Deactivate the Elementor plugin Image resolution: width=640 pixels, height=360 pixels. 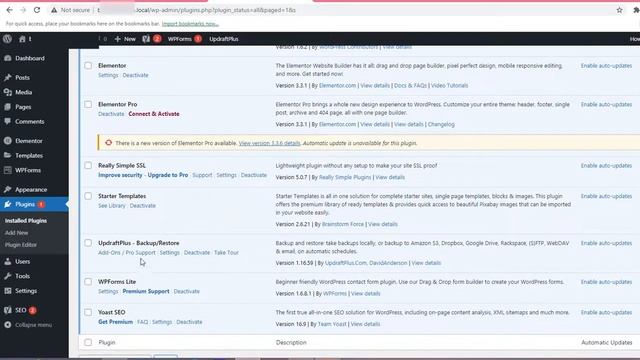[x=136, y=75]
